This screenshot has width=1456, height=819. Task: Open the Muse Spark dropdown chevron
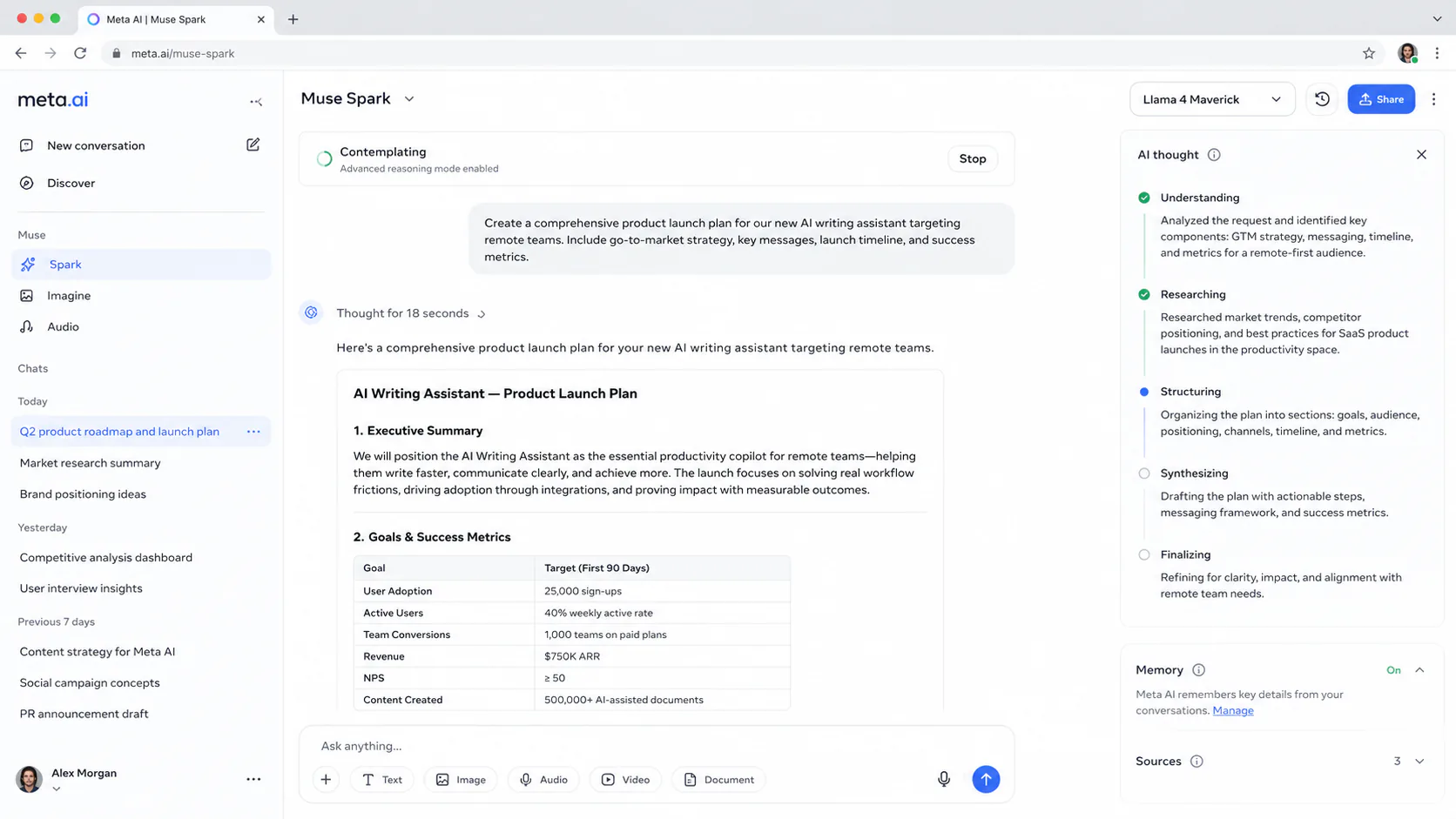[x=409, y=99]
